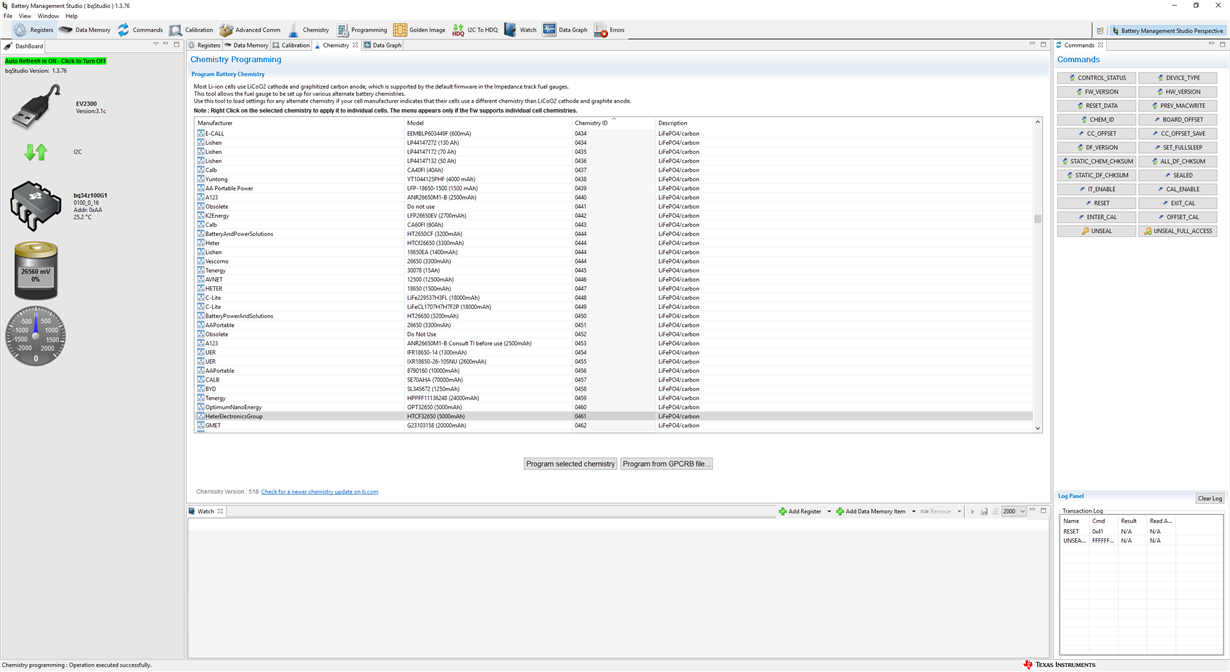Sort by the Manufacturer column header
Screen dimensions: 1230x672
click(x=299, y=123)
